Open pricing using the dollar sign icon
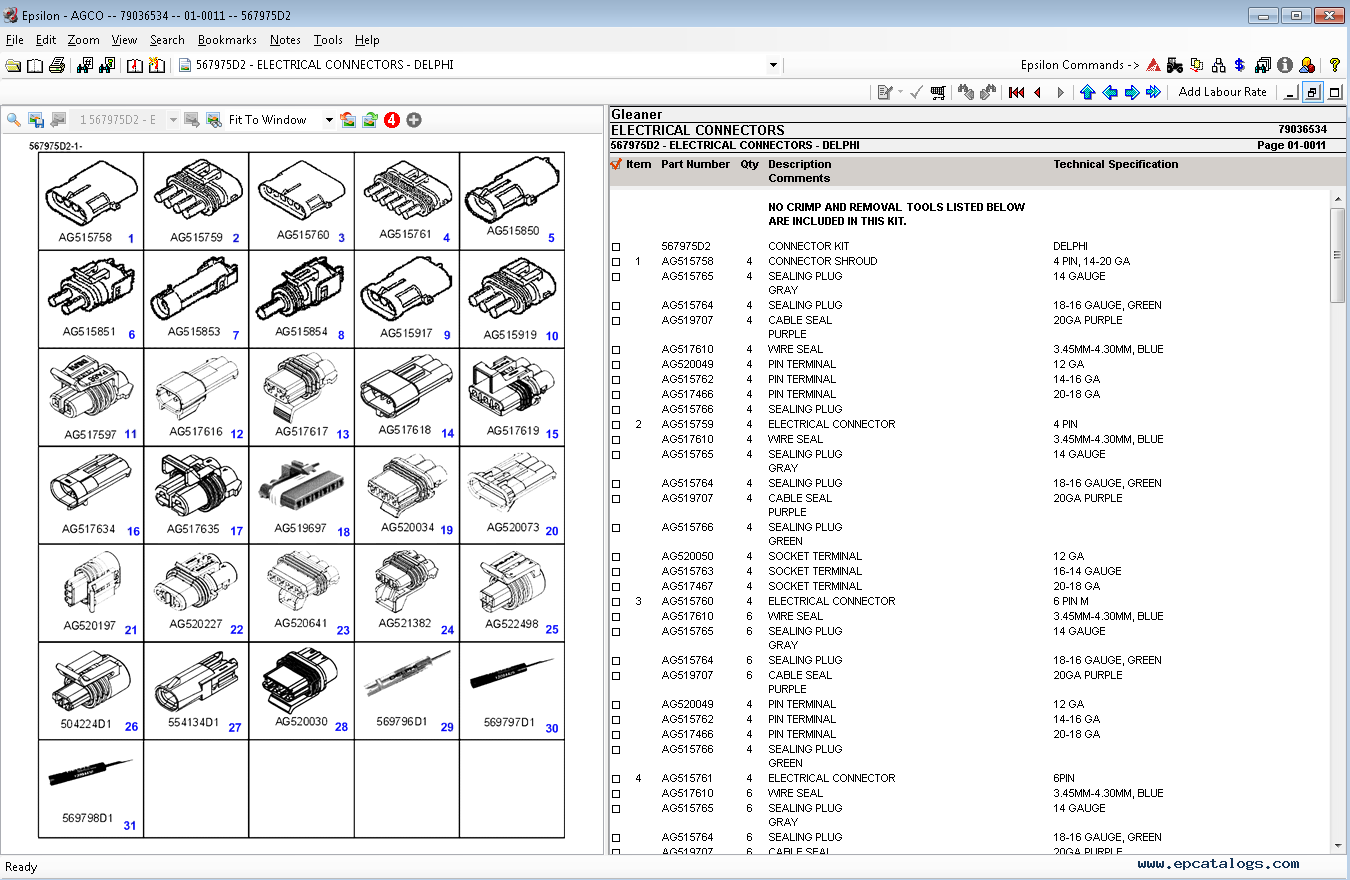 coord(1239,65)
